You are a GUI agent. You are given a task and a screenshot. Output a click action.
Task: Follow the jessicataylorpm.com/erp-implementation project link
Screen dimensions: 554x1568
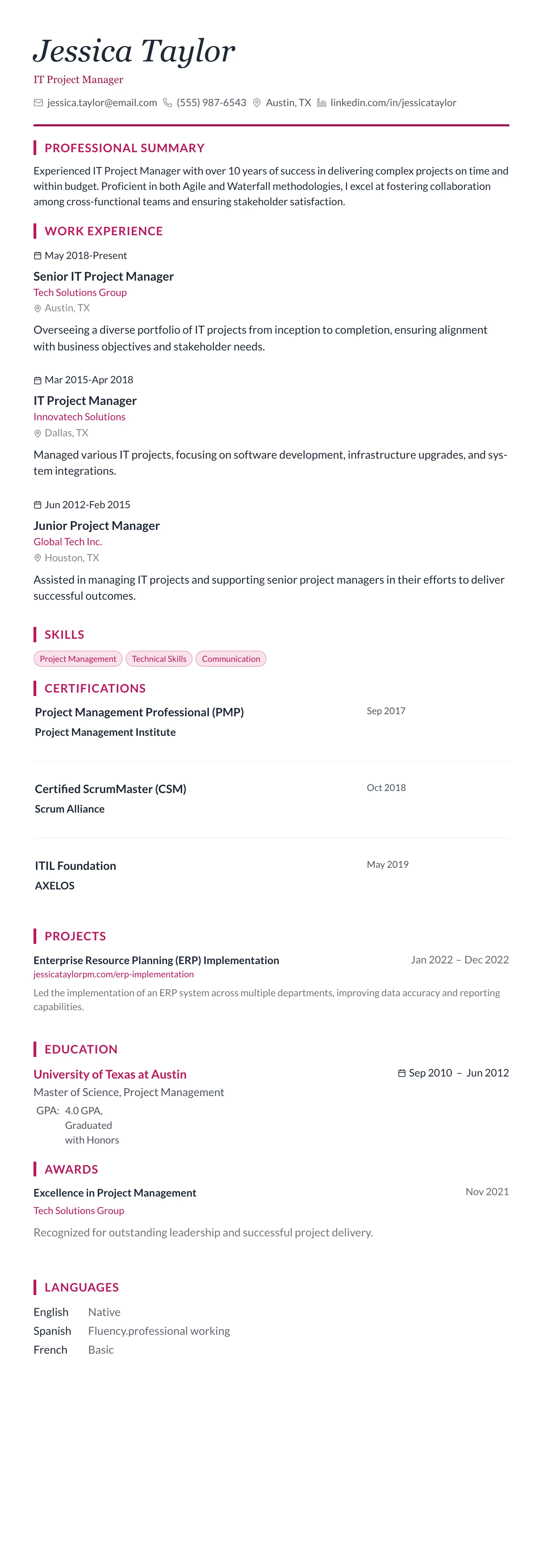point(114,975)
